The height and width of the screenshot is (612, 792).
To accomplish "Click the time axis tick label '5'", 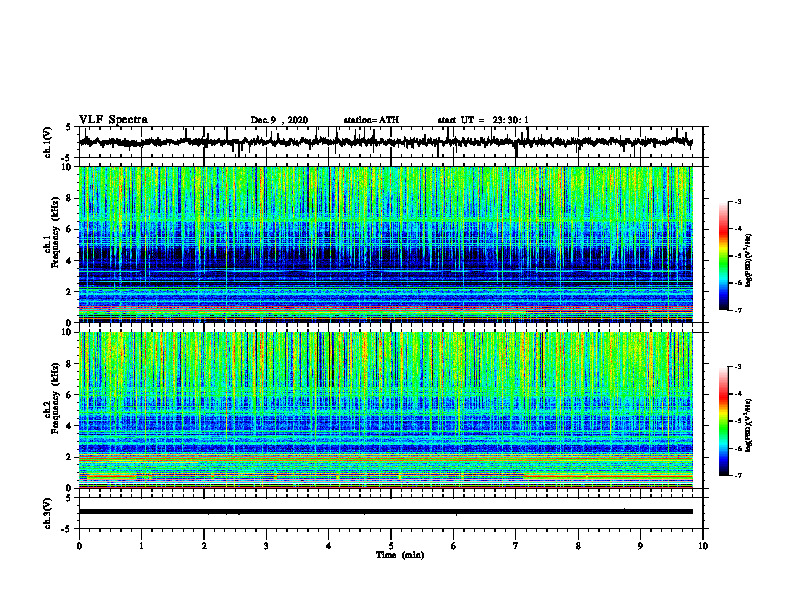I will coord(391,546).
